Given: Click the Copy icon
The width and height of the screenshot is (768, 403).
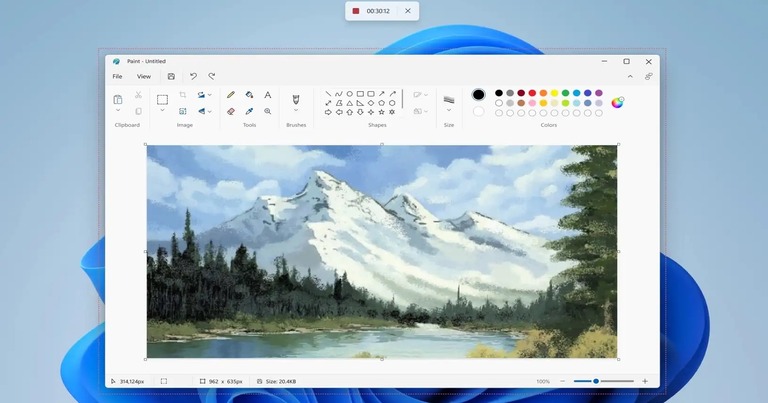Looking at the screenshot, I should (x=138, y=112).
